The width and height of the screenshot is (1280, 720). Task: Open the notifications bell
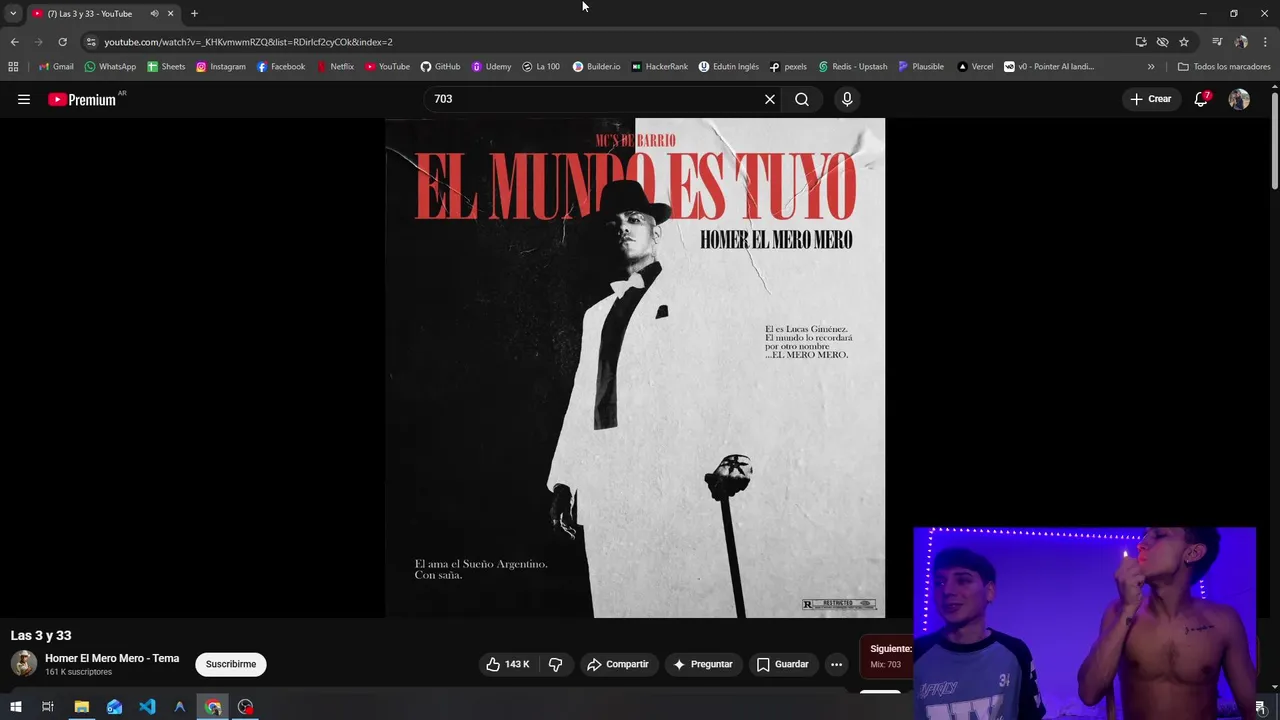point(1201,99)
